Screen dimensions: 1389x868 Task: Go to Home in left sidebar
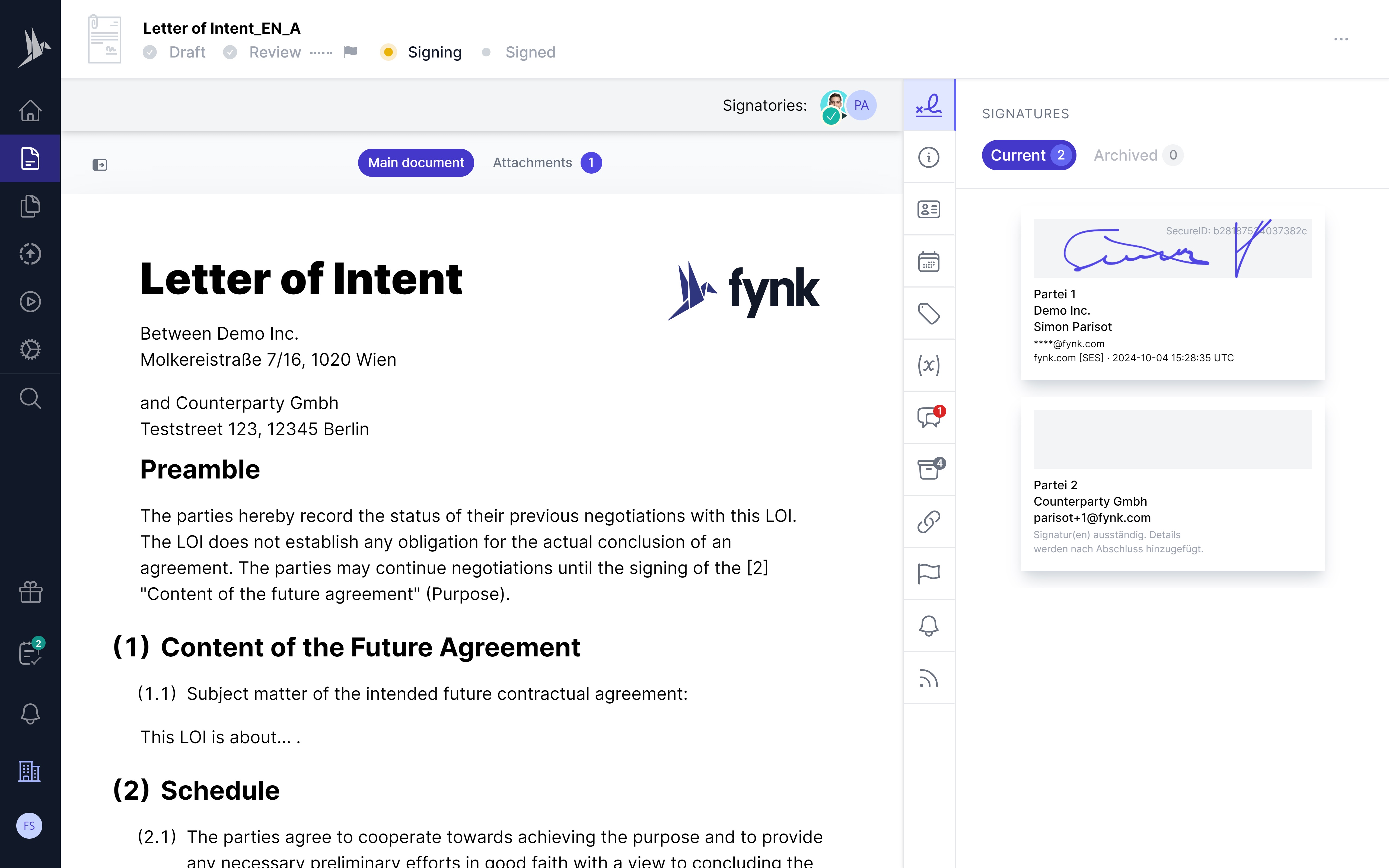coord(30,111)
